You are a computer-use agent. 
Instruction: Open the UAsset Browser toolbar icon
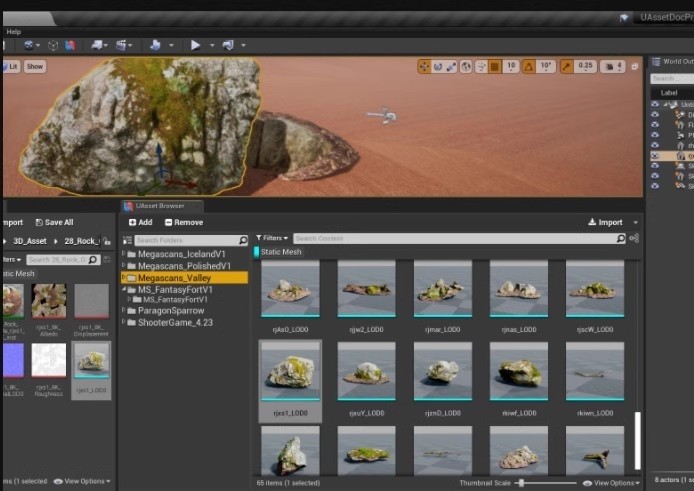70,45
